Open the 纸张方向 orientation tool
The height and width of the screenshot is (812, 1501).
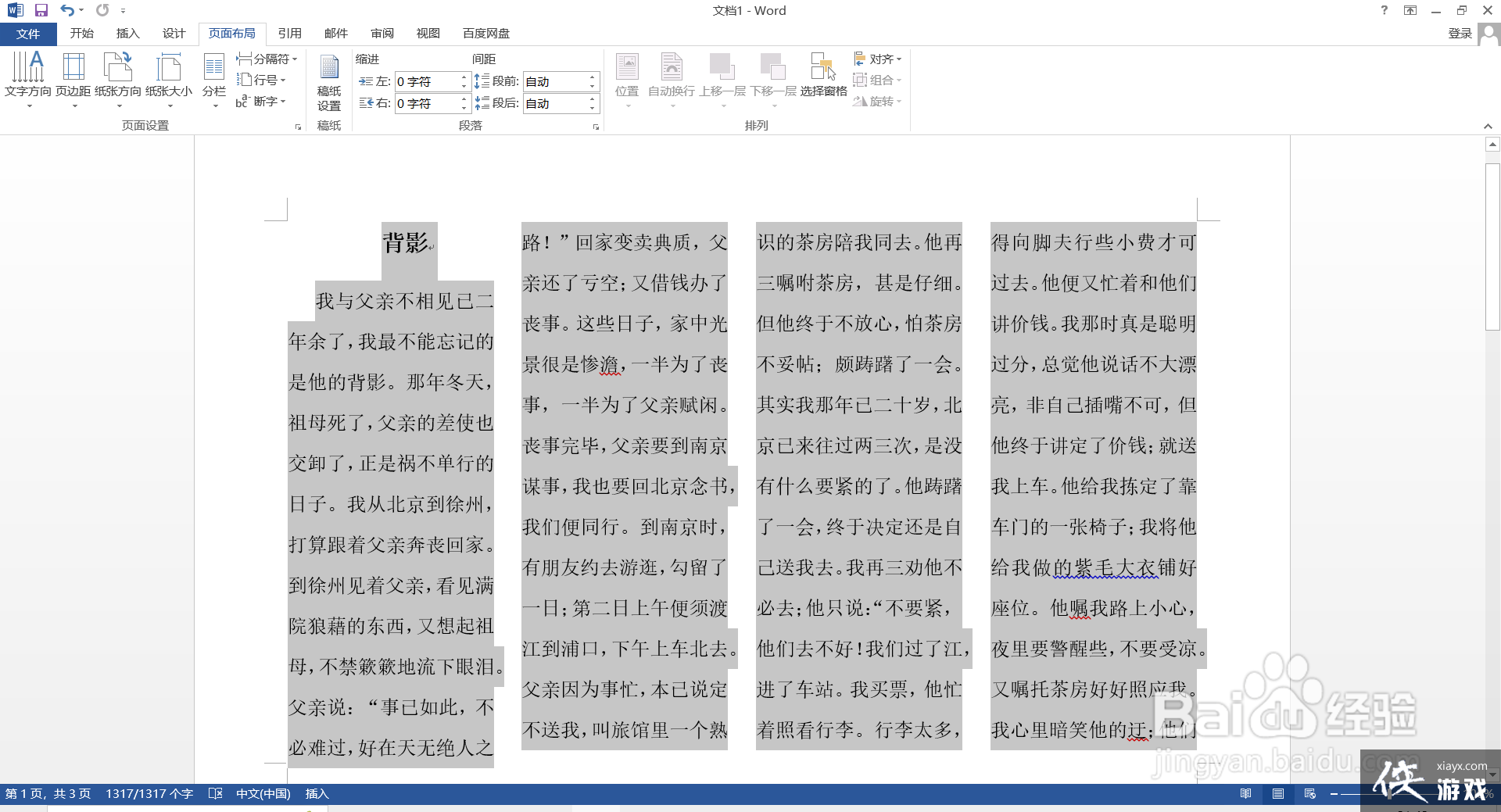pyautogui.click(x=118, y=80)
